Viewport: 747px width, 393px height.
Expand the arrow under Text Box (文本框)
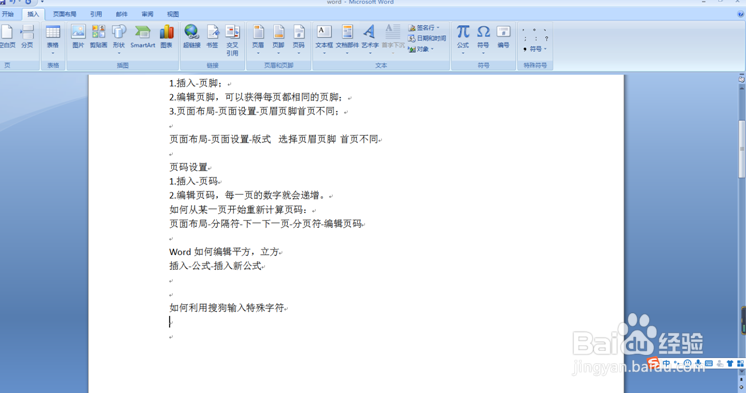pos(324,53)
